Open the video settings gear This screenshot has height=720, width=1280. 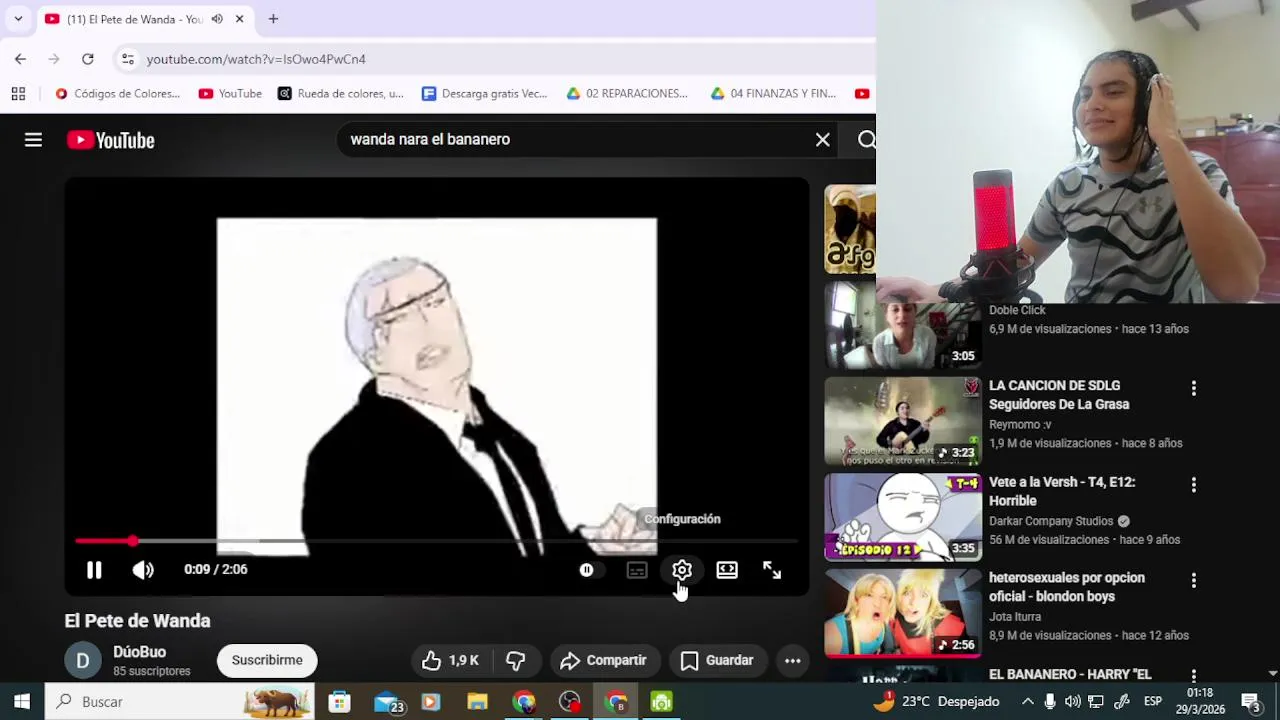682,570
